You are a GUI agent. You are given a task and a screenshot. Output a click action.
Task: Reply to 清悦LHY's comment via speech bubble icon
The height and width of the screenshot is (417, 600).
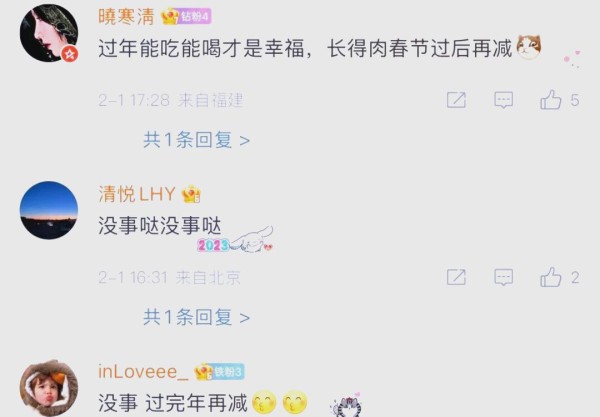(x=504, y=277)
